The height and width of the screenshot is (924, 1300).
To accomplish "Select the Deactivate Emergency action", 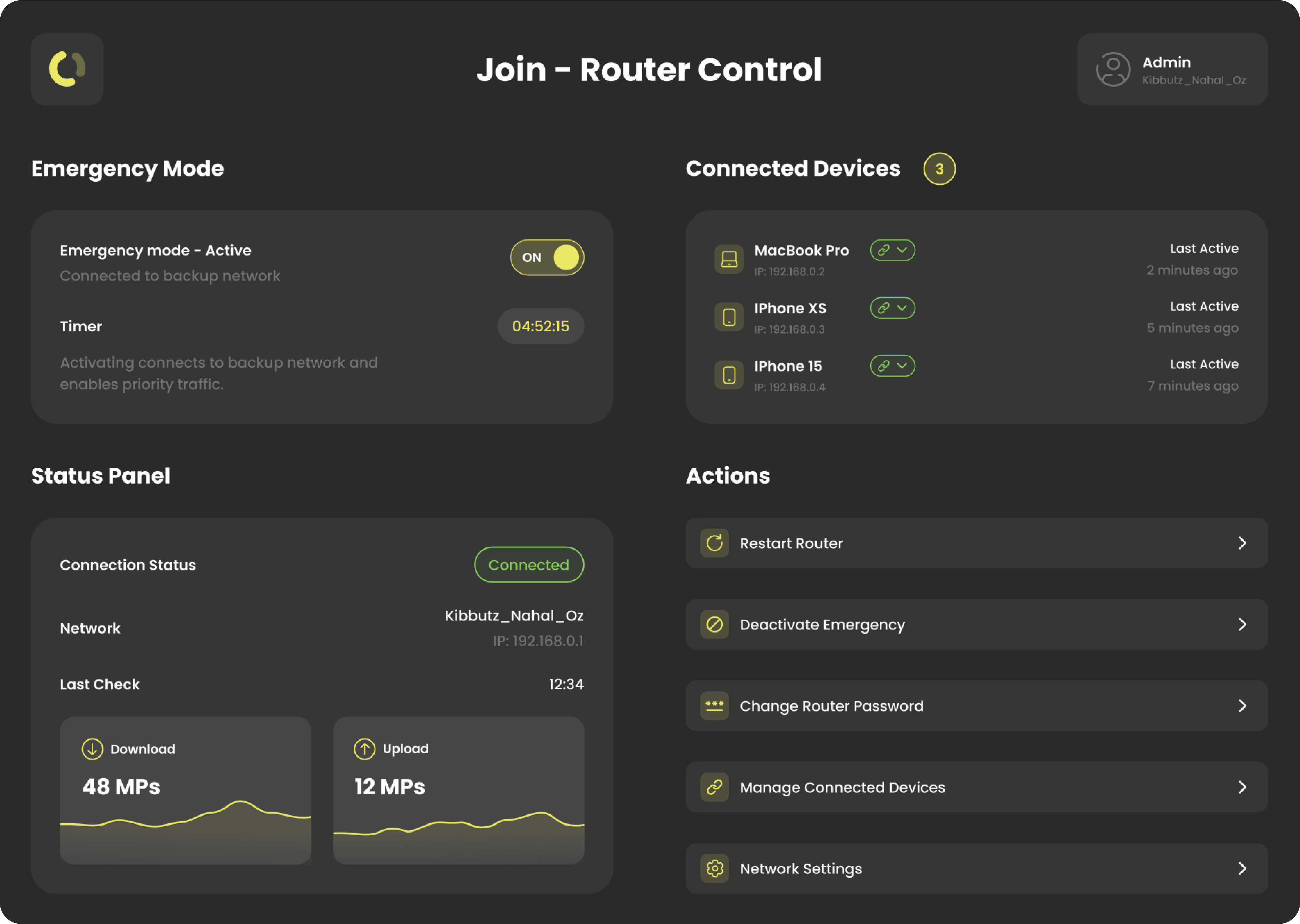I will (977, 625).
